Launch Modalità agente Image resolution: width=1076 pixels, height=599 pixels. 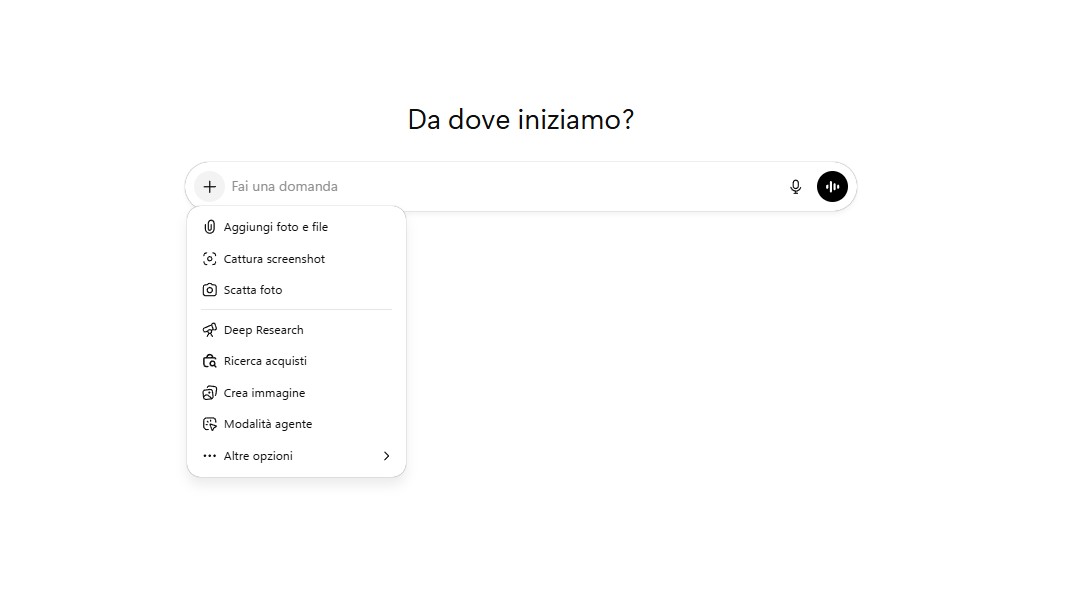(267, 423)
